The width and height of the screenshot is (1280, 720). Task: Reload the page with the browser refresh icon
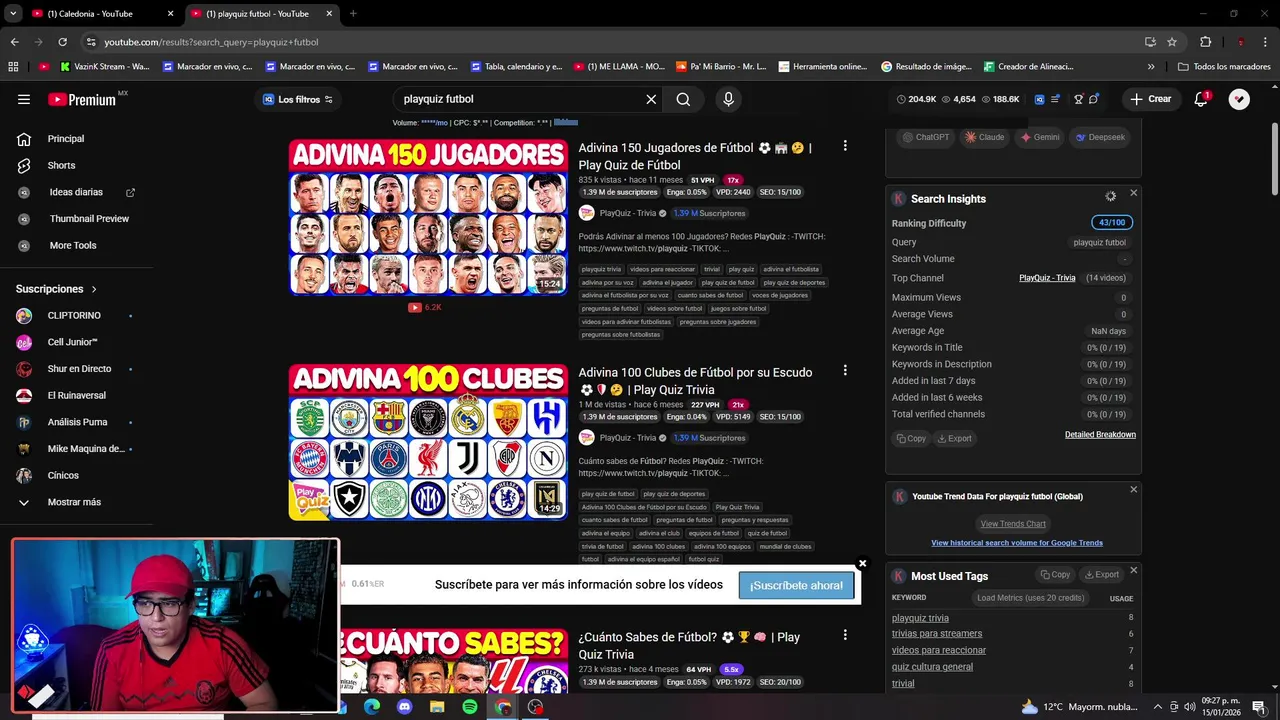62,42
